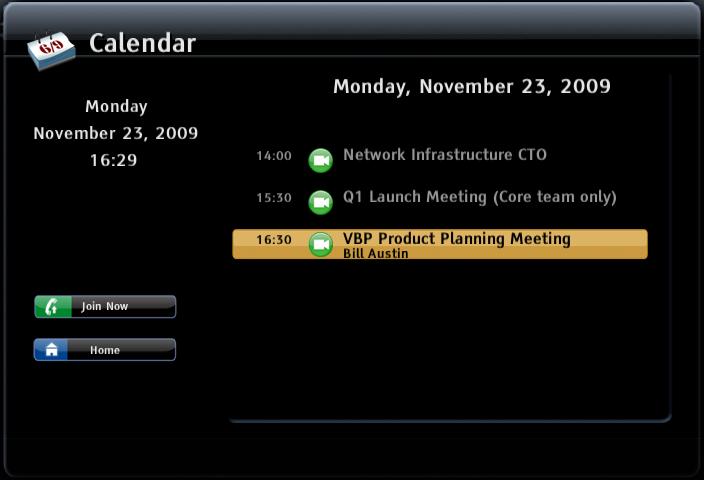Select the Network Infrastructure CTO meeting

(x=444, y=155)
